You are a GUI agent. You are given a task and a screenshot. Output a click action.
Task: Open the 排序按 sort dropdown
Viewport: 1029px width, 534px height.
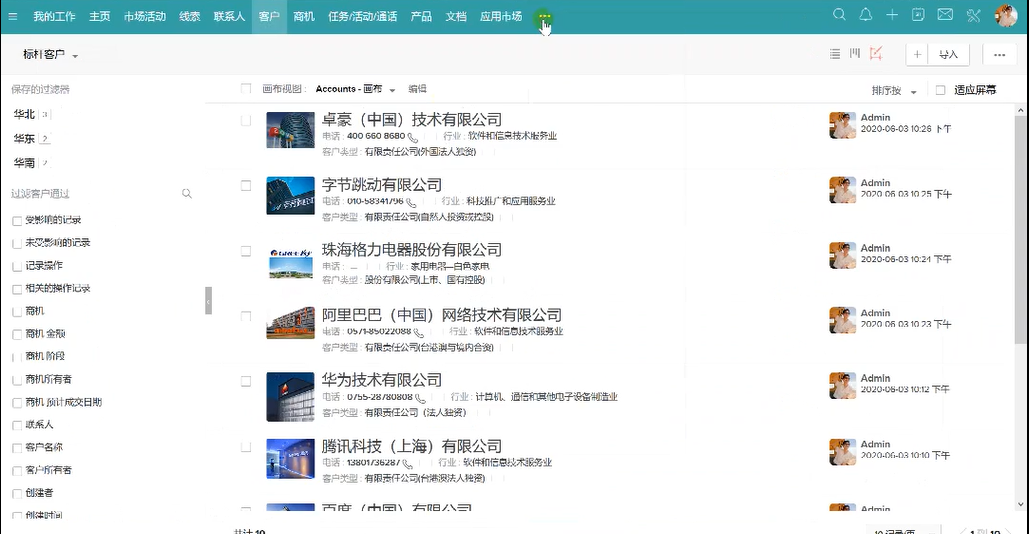(x=893, y=91)
